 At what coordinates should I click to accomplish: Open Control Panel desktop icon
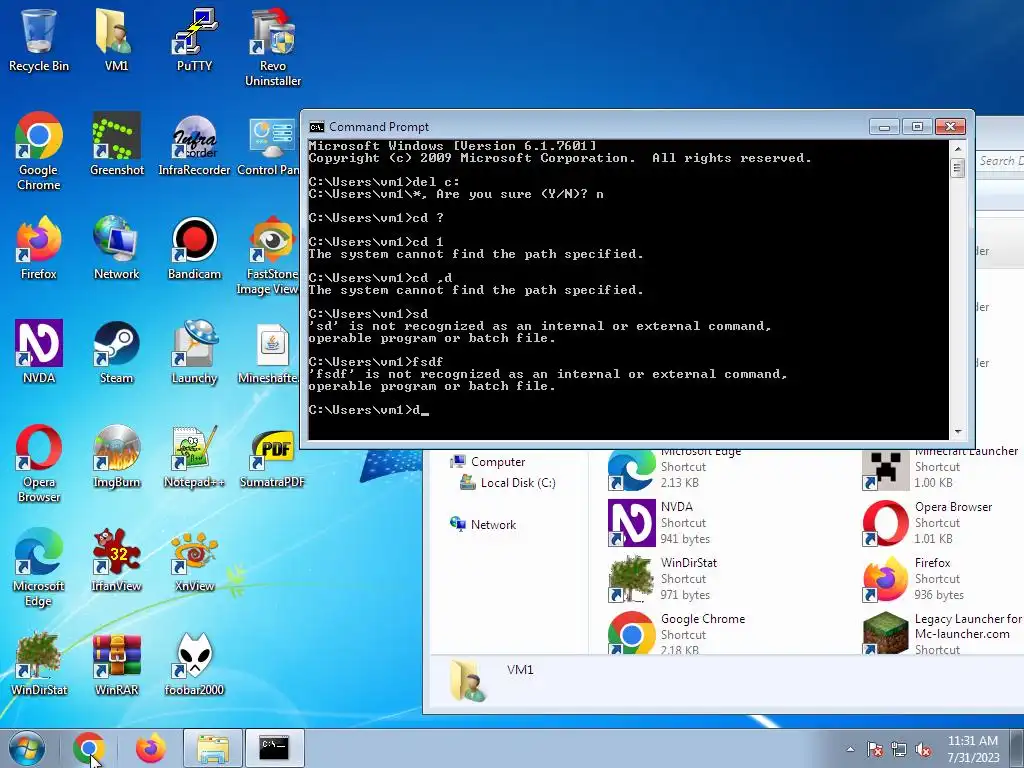268,143
